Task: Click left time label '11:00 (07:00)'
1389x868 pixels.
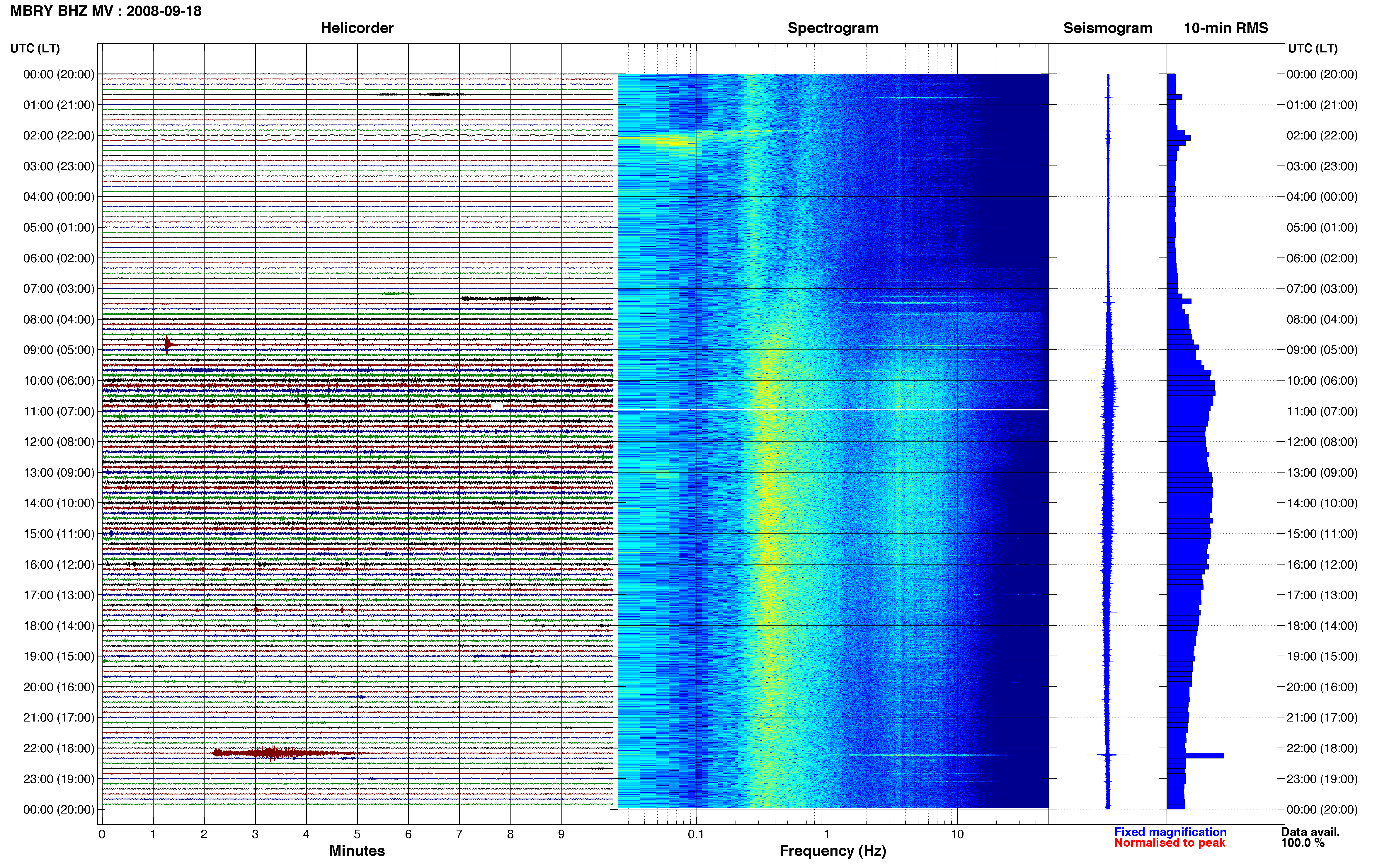Action: click(x=59, y=412)
